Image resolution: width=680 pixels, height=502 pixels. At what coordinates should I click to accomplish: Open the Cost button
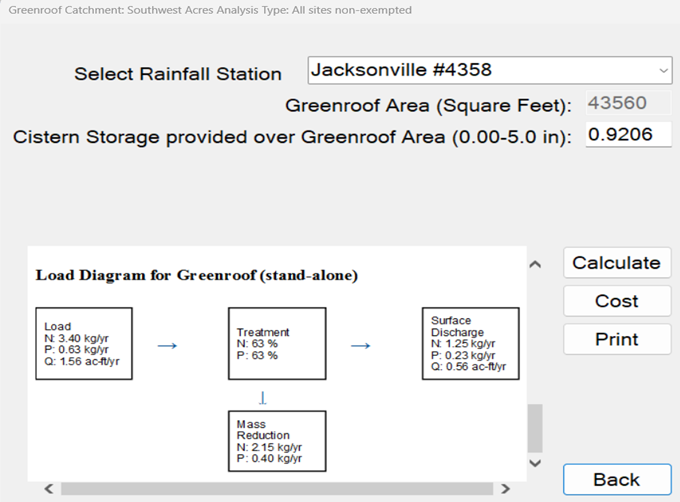(616, 301)
